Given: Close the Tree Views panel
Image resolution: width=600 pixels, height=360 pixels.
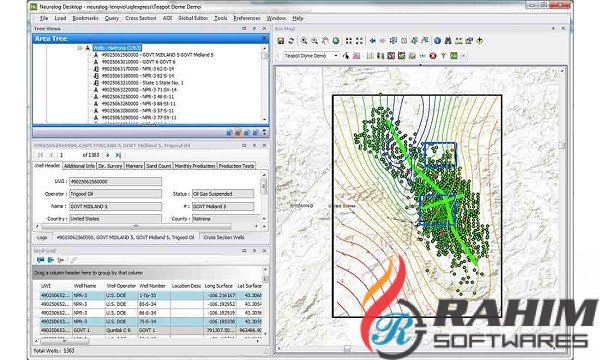Looking at the screenshot, I should tap(264, 29).
